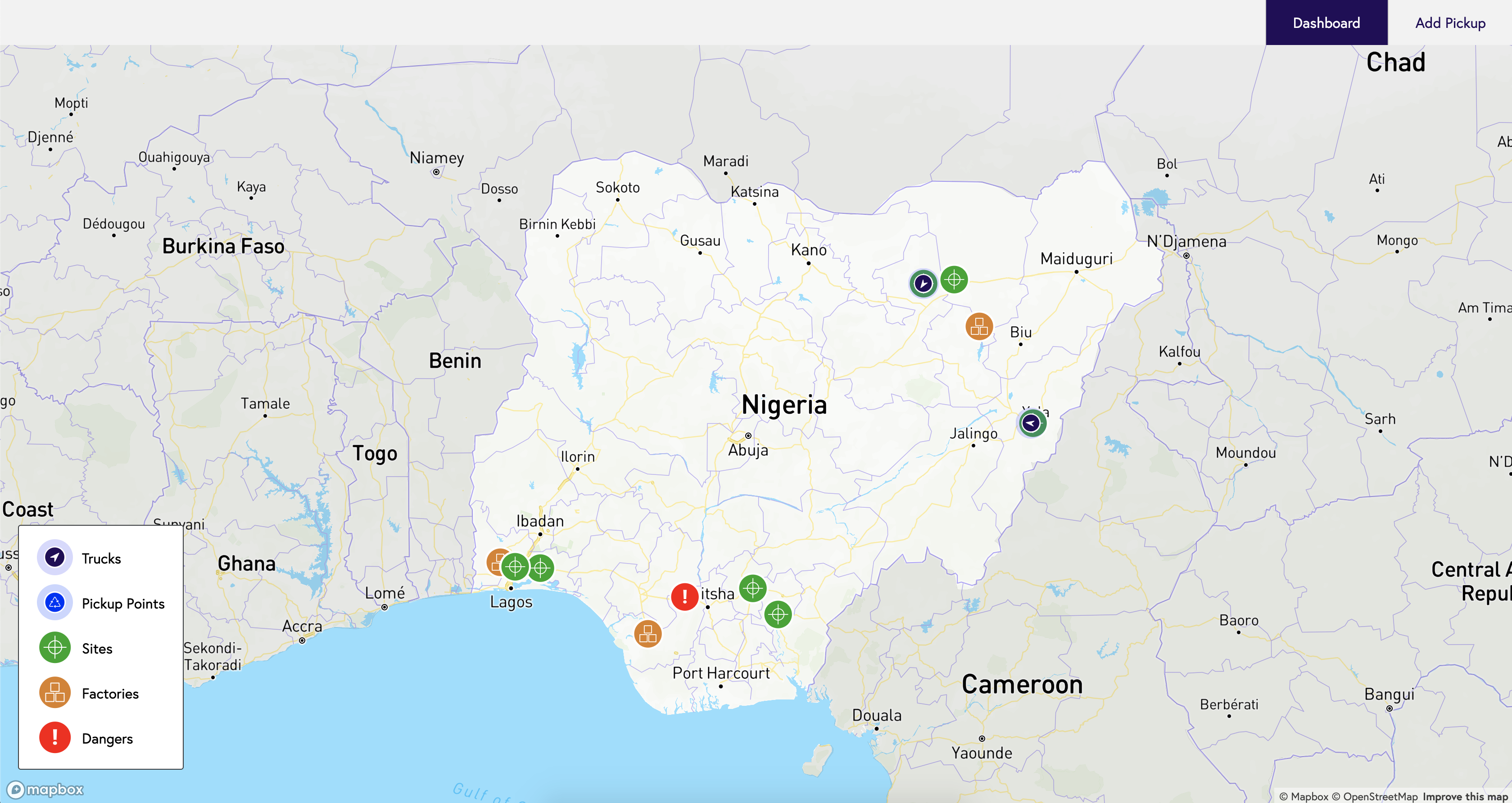
Task: Click the Dangers legend icon
Action: (x=54, y=737)
